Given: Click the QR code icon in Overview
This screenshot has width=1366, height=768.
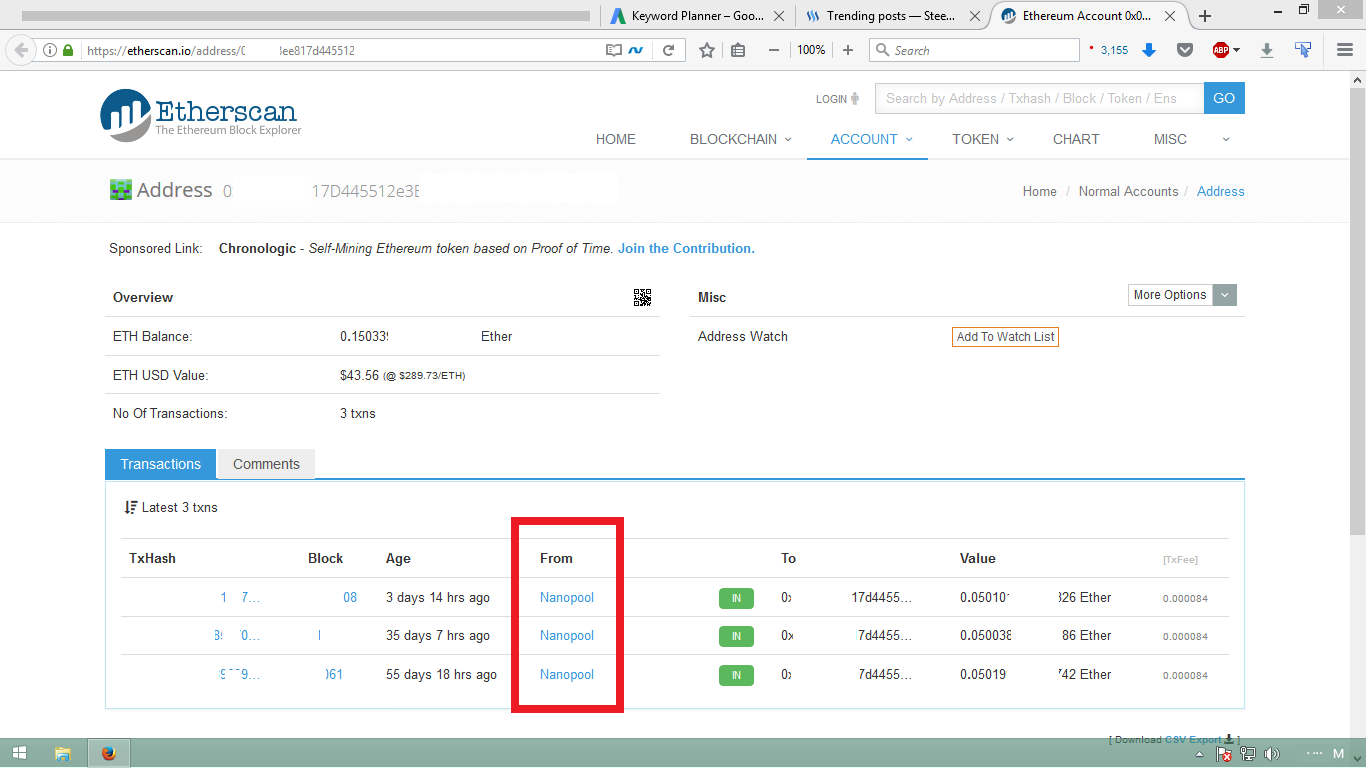Looking at the screenshot, I should click(x=642, y=297).
